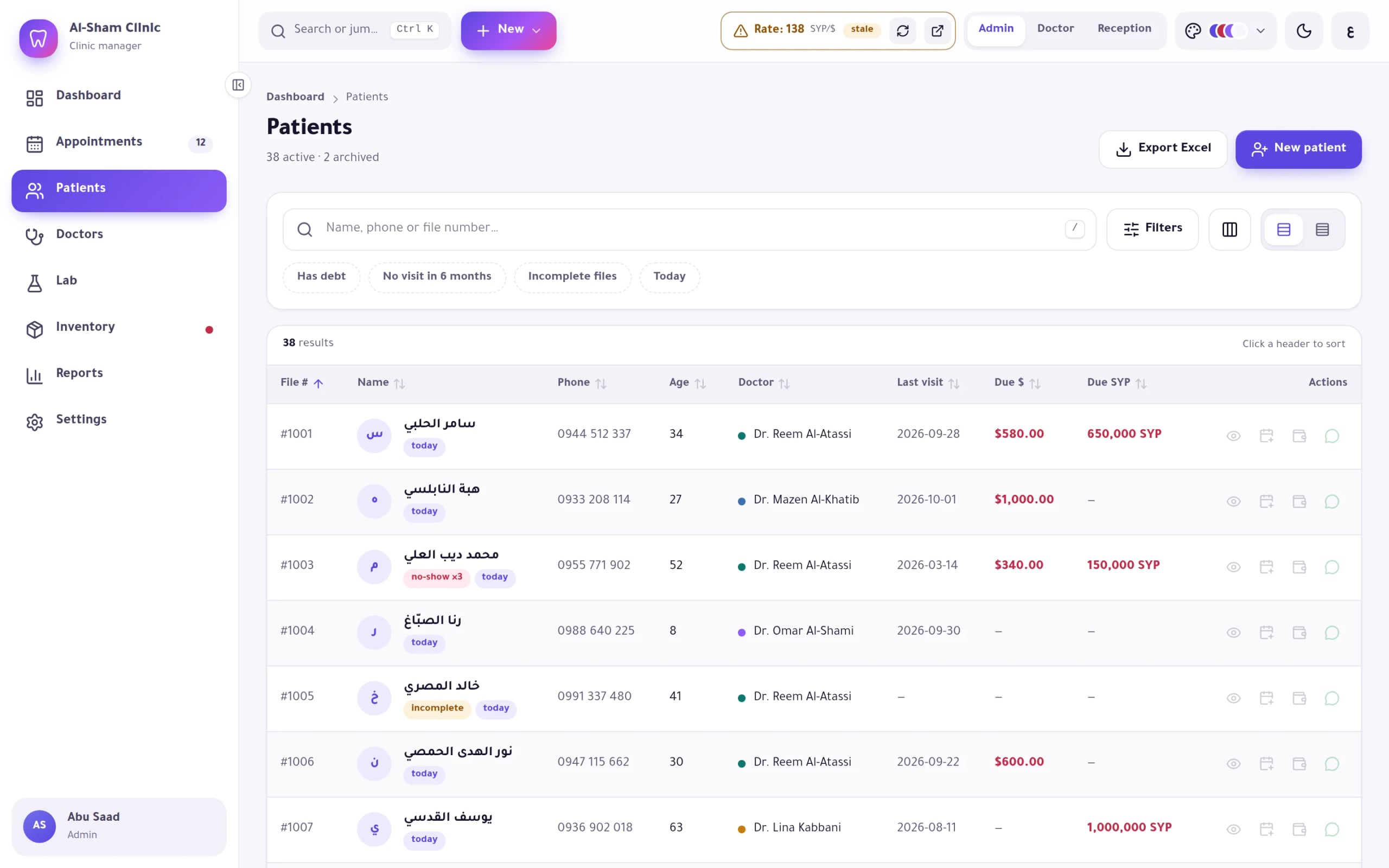
Task: Select the Admin role
Action: 996,30
